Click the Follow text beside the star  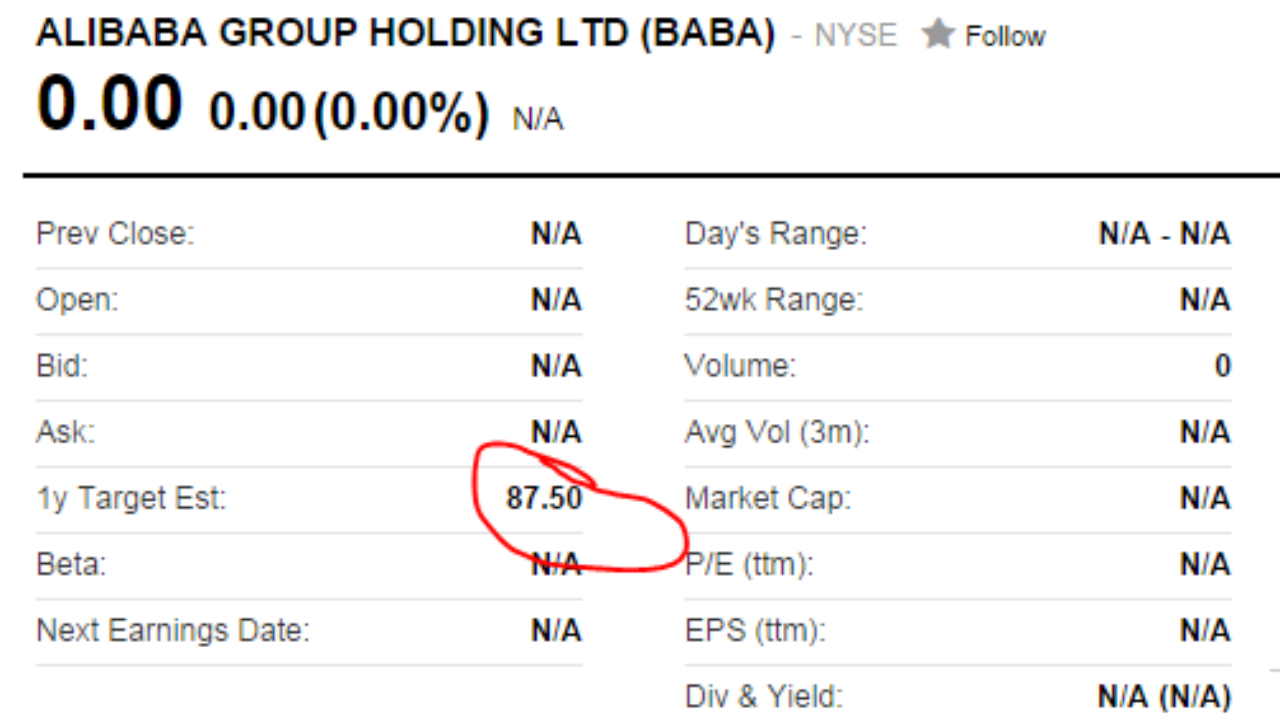point(1005,37)
